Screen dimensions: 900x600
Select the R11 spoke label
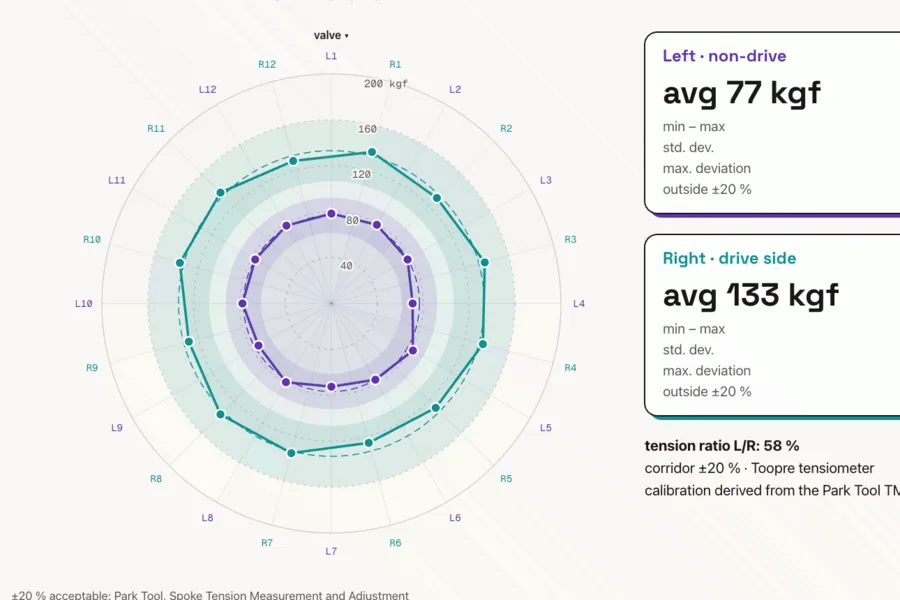(156, 128)
